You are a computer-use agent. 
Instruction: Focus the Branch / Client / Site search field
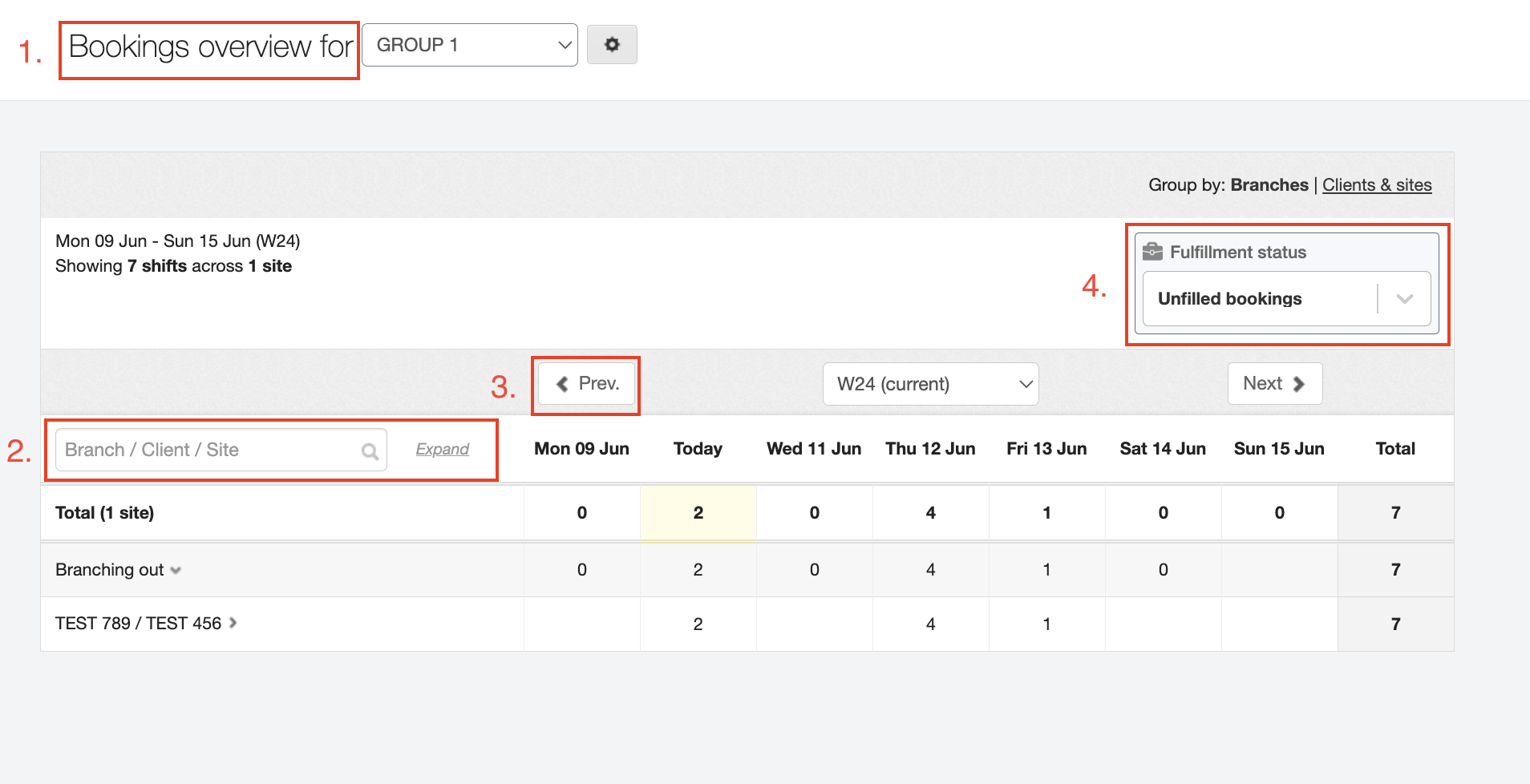point(210,450)
